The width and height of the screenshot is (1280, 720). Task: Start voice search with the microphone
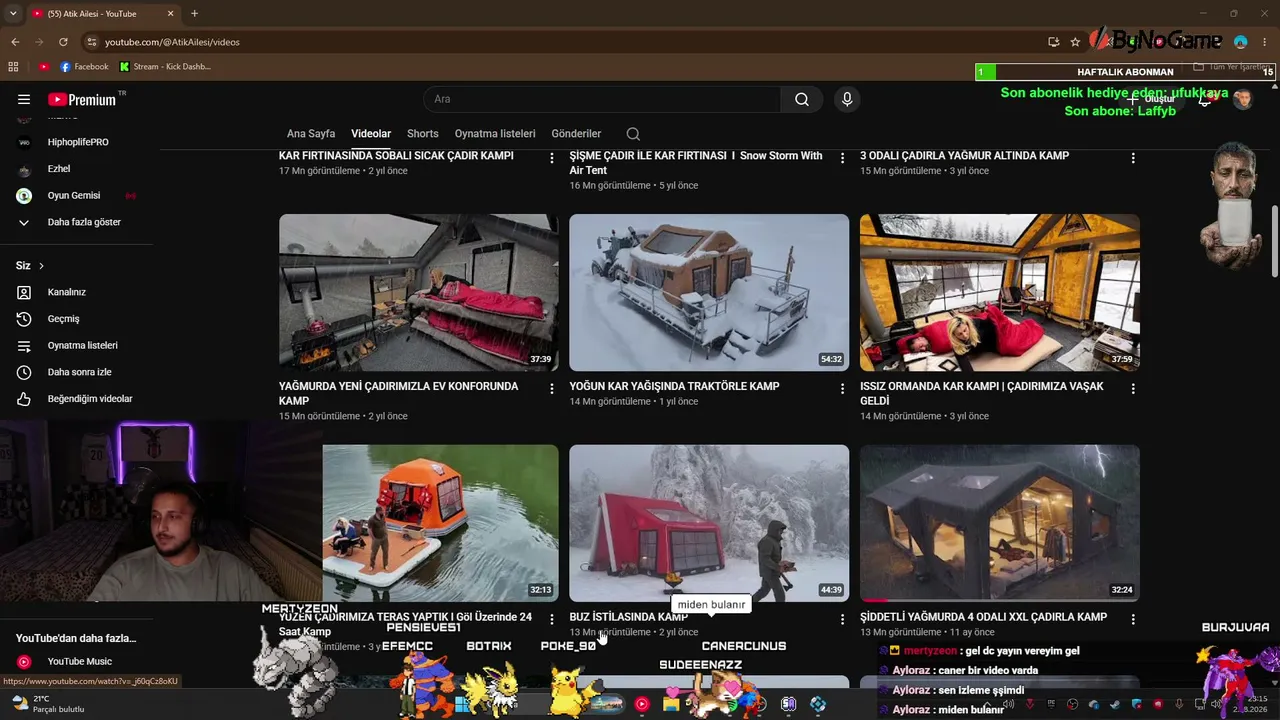[x=847, y=99]
